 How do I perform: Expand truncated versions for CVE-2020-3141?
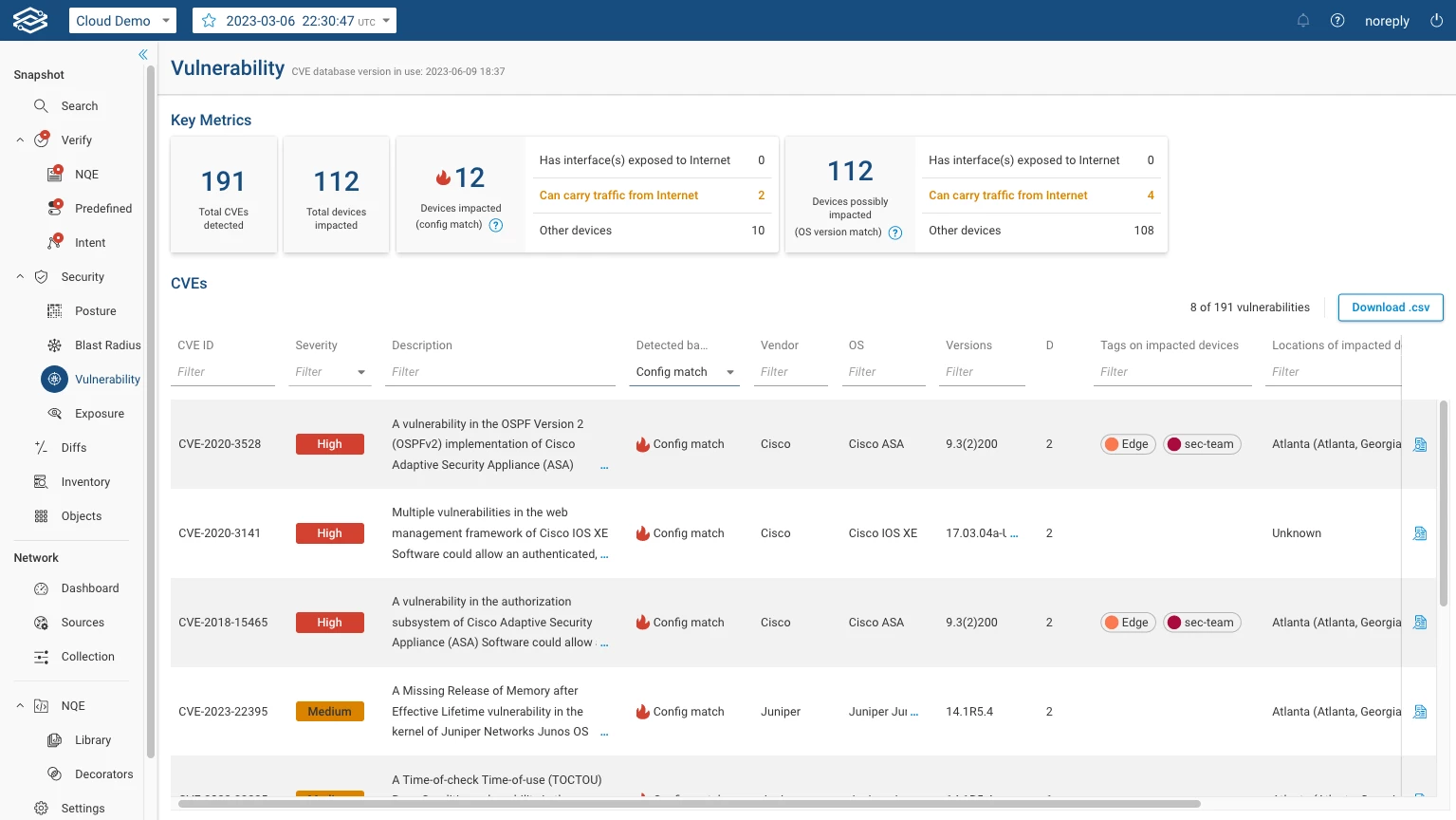click(1014, 533)
